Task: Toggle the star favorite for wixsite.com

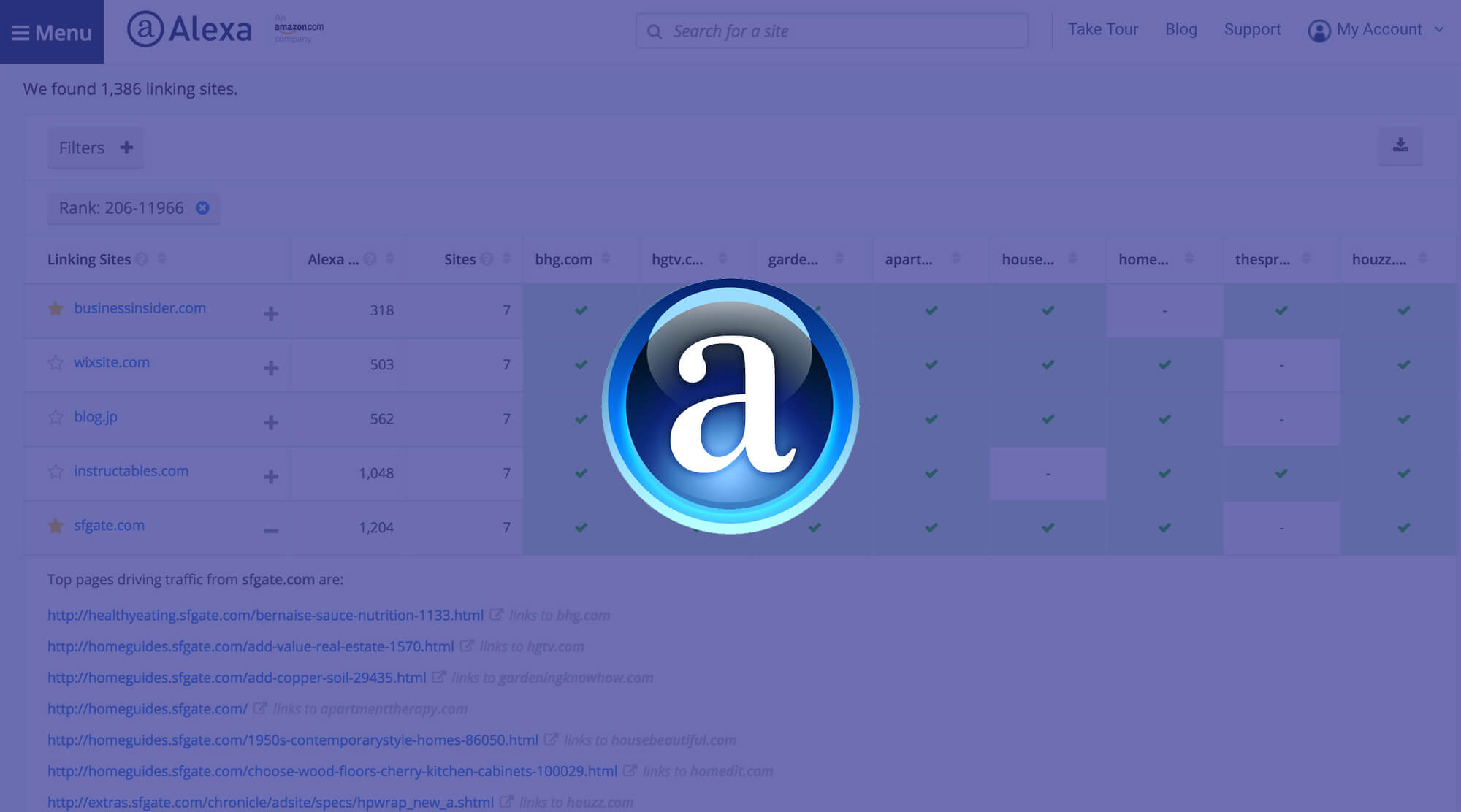Action: point(56,363)
